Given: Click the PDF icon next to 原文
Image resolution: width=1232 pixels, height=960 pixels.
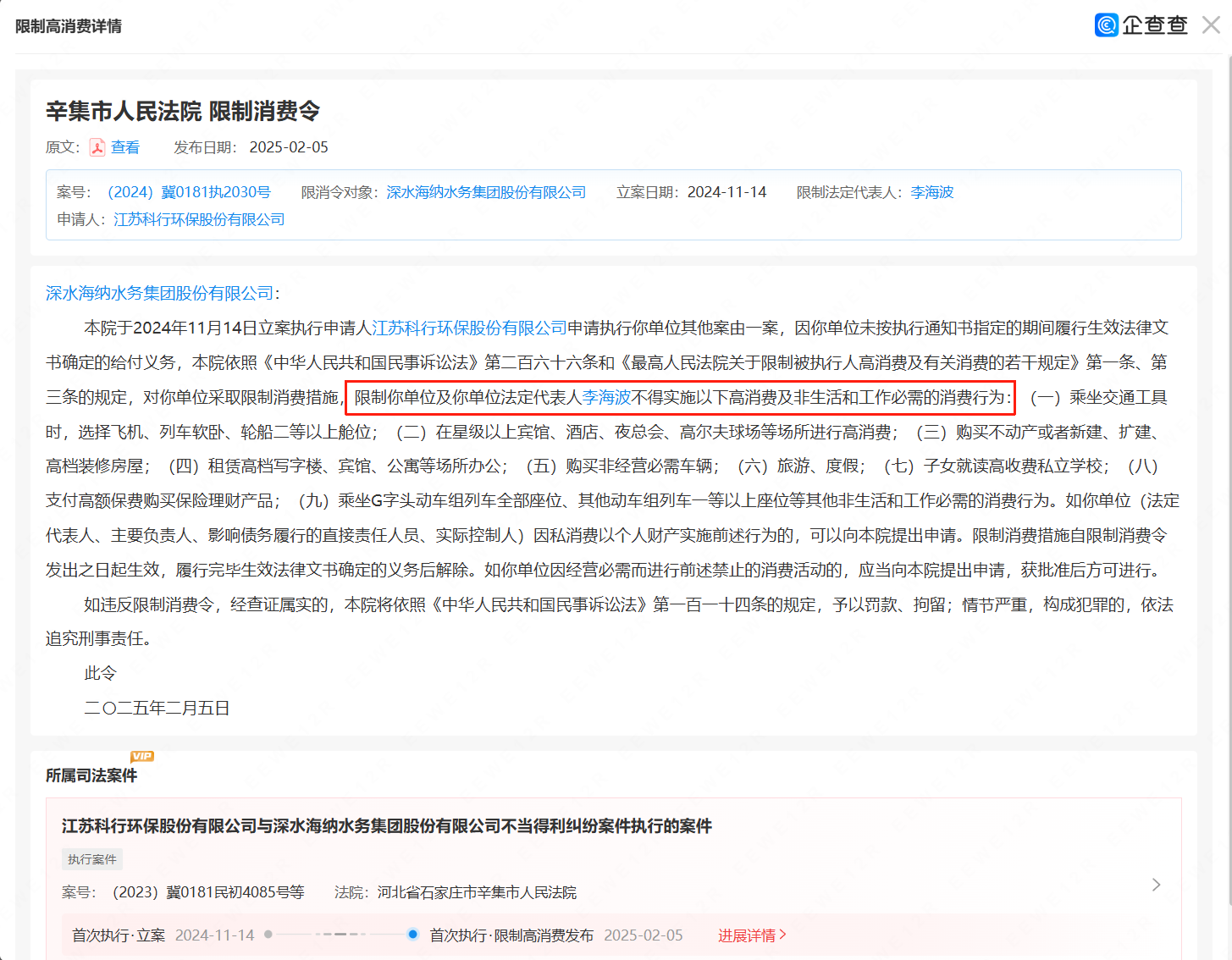Looking at the screenshot, I should pos(97,147).
